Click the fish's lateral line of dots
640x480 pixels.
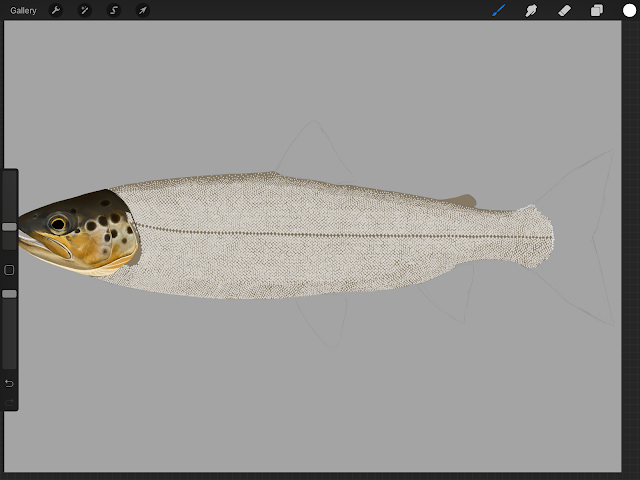(345, 234)
